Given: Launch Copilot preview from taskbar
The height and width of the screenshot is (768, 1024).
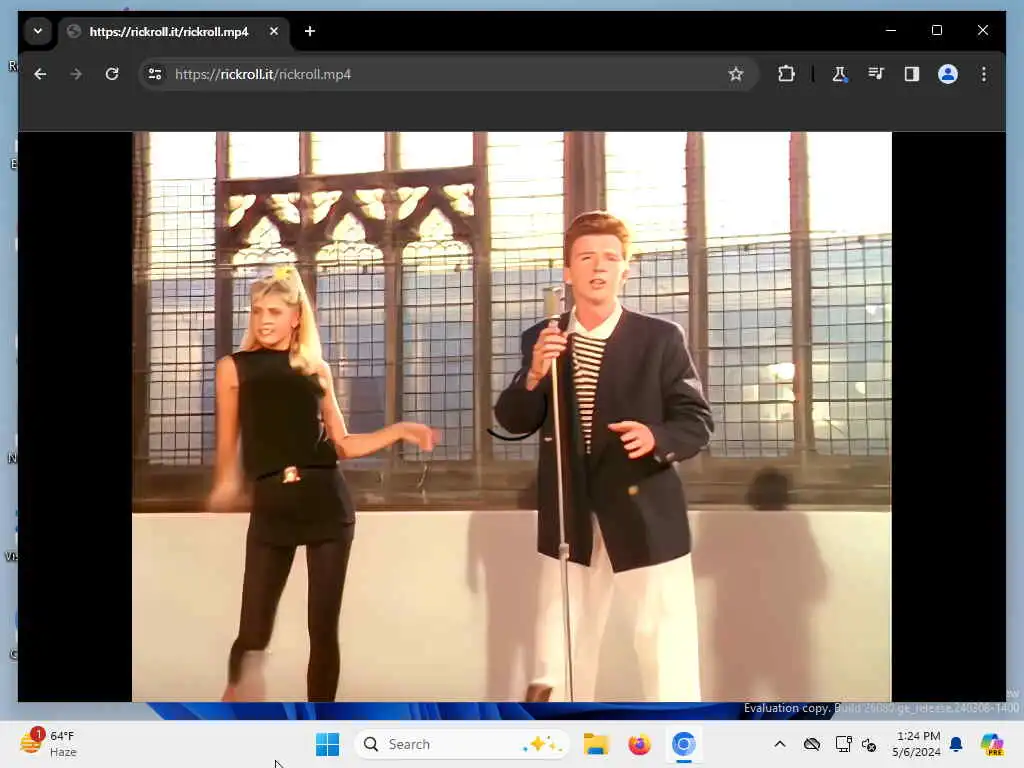Looking at the screenshot, I should coord(992,744).
